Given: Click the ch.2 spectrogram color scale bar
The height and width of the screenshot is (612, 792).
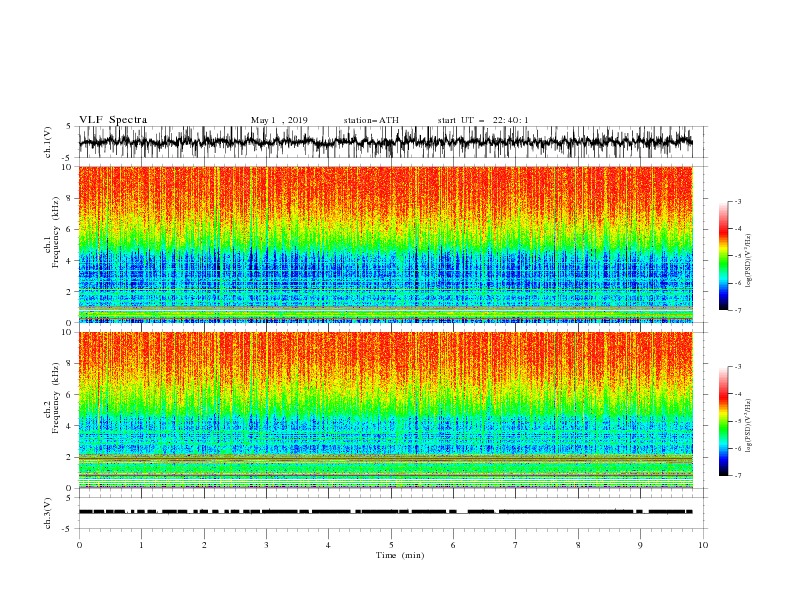Looking at the screenshot, I should (723, 421).
